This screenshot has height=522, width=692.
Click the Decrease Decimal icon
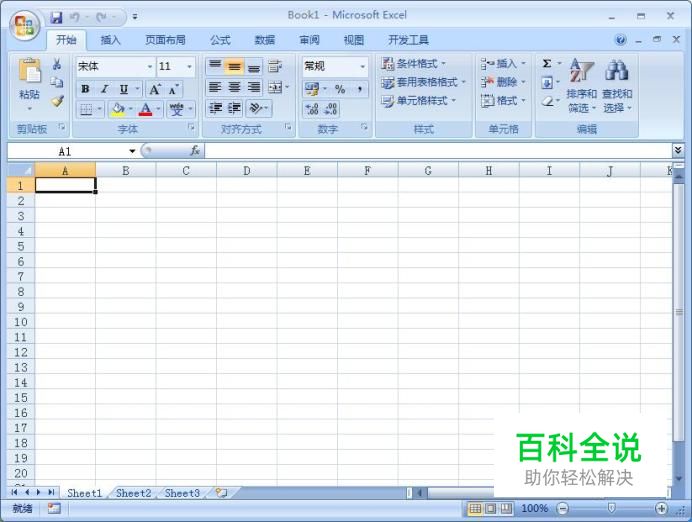(331, 109)
